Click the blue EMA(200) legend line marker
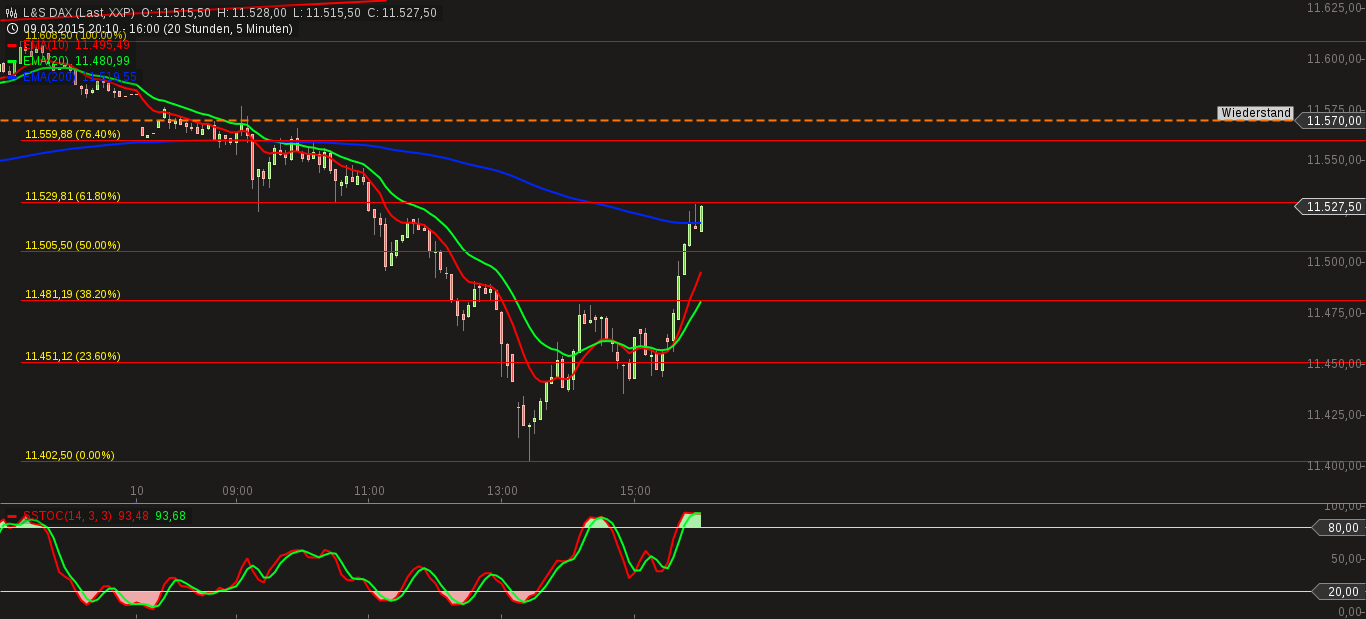The height and width of the screenshot is (619, 1366). [12, 77]
